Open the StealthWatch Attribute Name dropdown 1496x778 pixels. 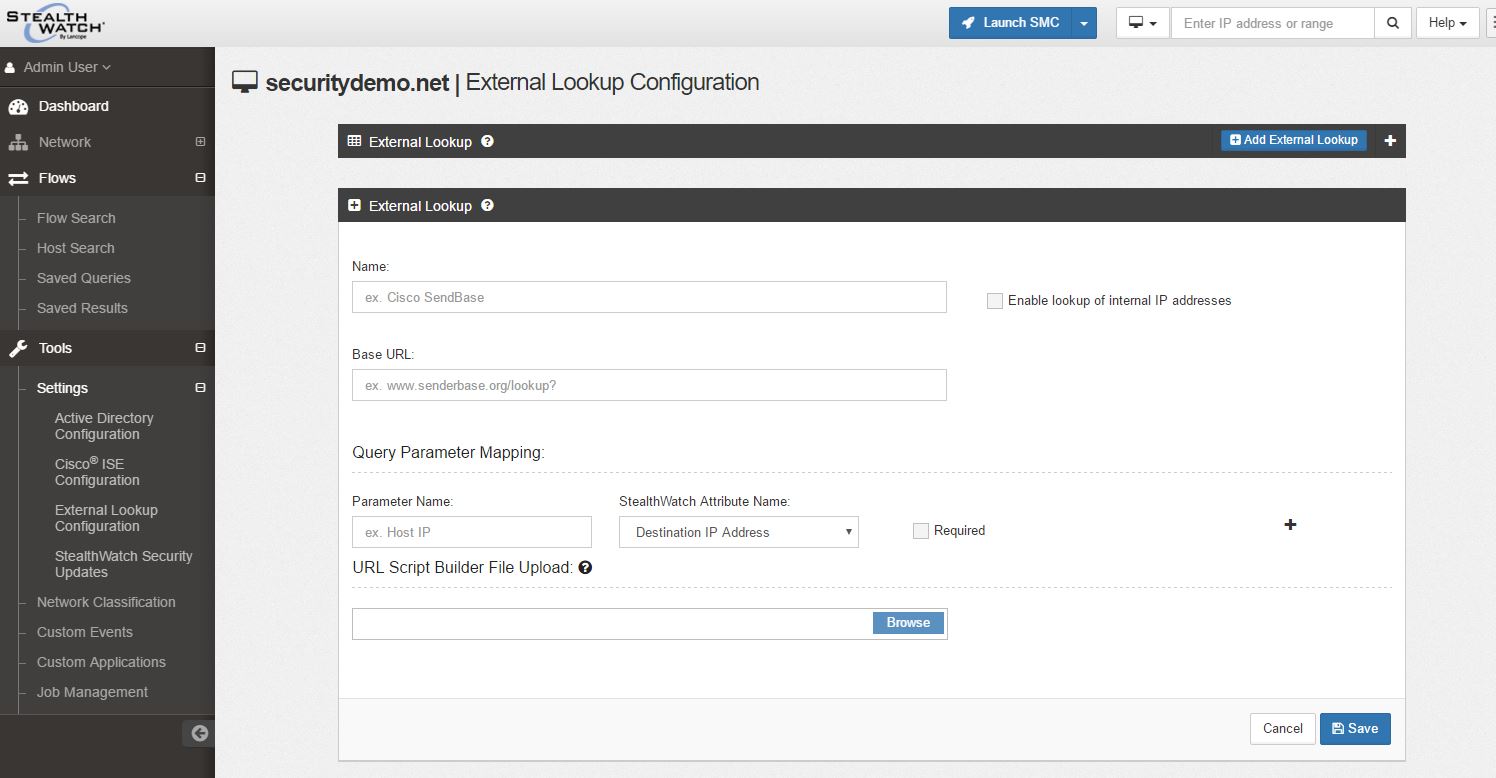pos(739,532)
